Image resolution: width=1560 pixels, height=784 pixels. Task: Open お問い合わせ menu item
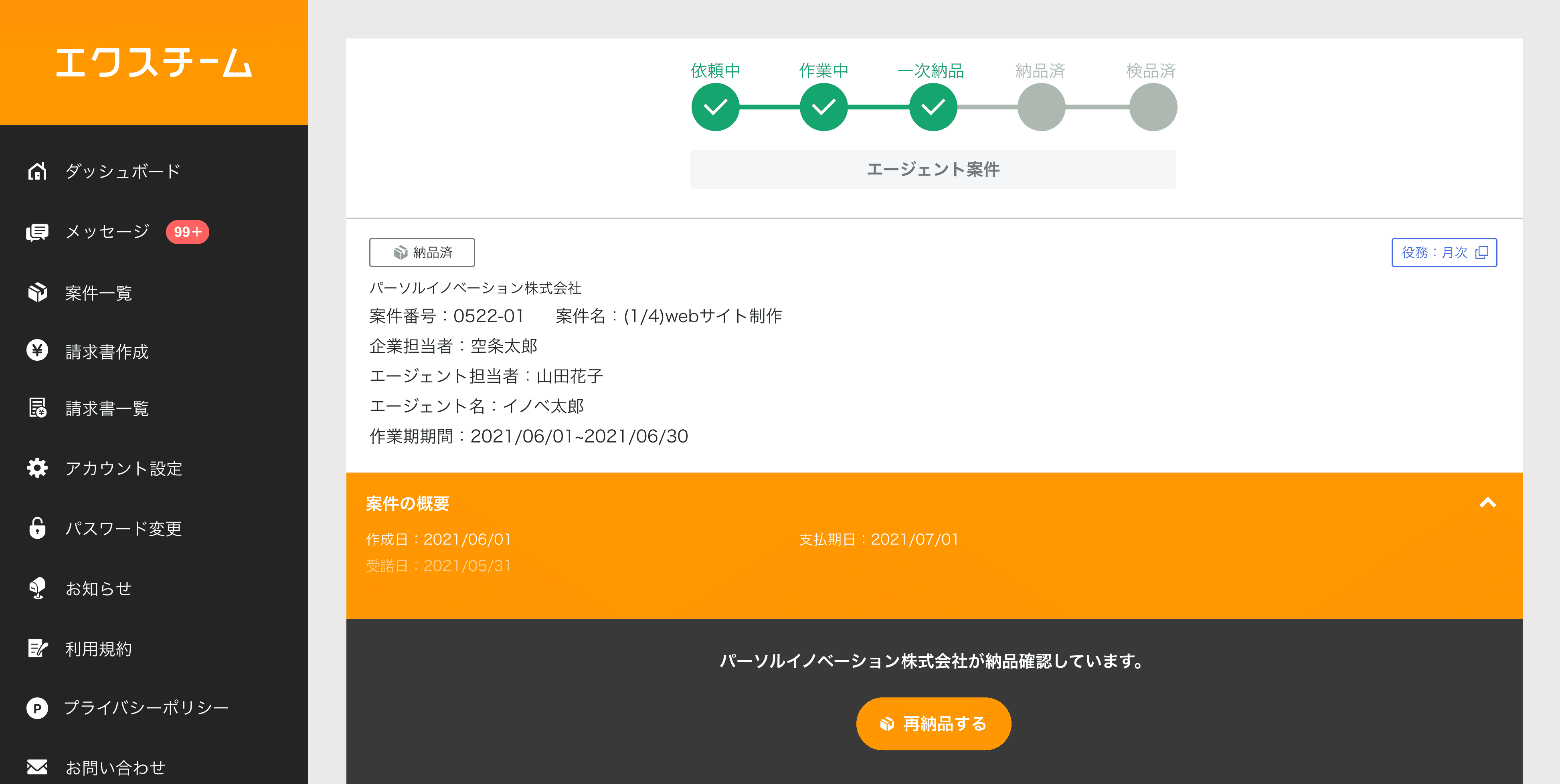(x=115, y=768)
